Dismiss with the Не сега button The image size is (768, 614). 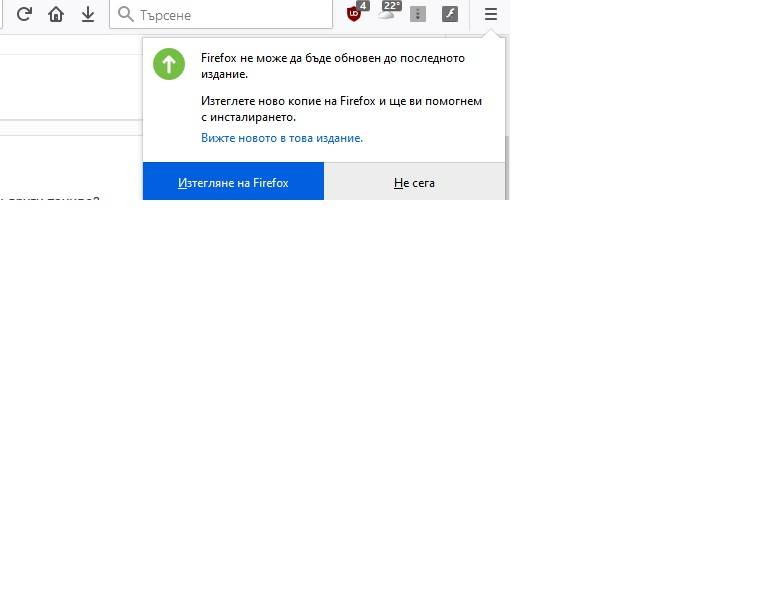(414, 181)
